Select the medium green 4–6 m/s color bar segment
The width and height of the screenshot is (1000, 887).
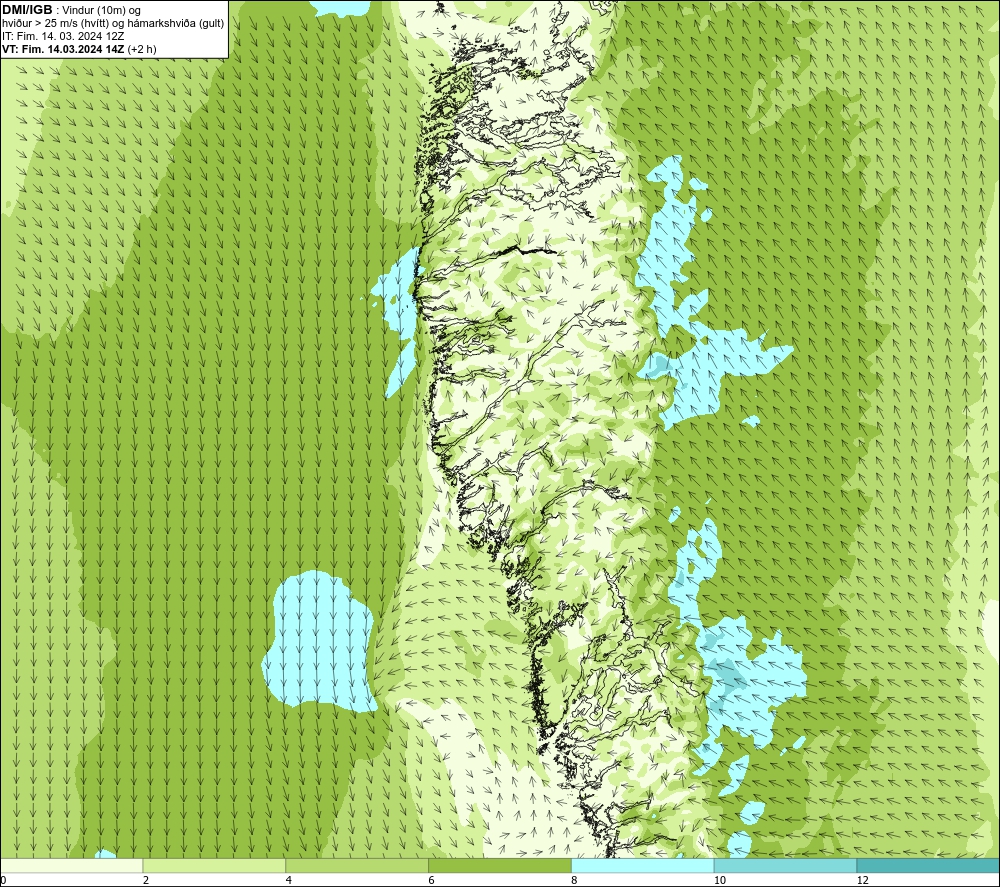coord(357,865)
